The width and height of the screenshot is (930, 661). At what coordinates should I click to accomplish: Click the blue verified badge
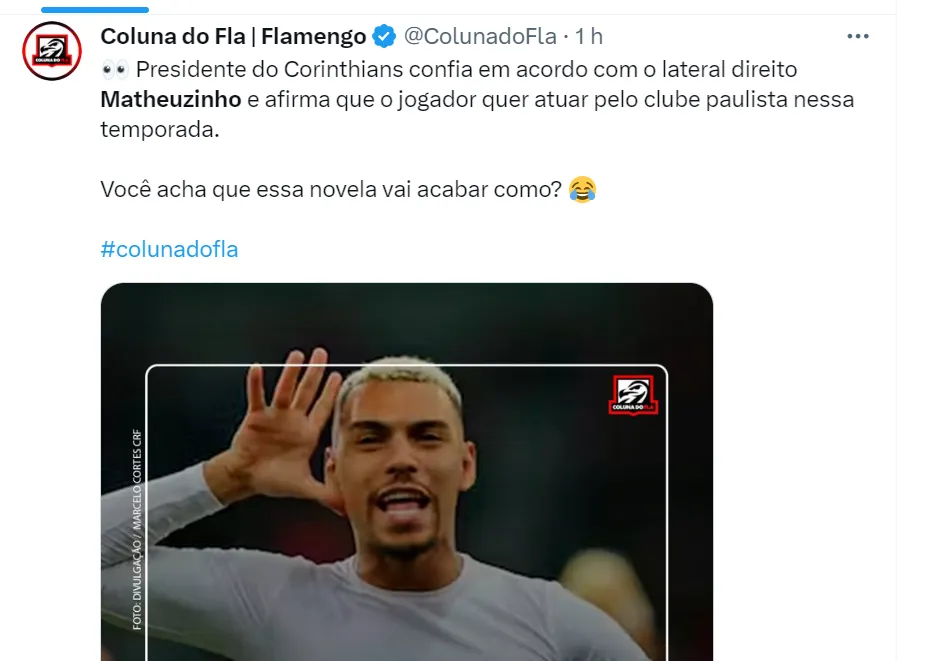pos(384,37)
